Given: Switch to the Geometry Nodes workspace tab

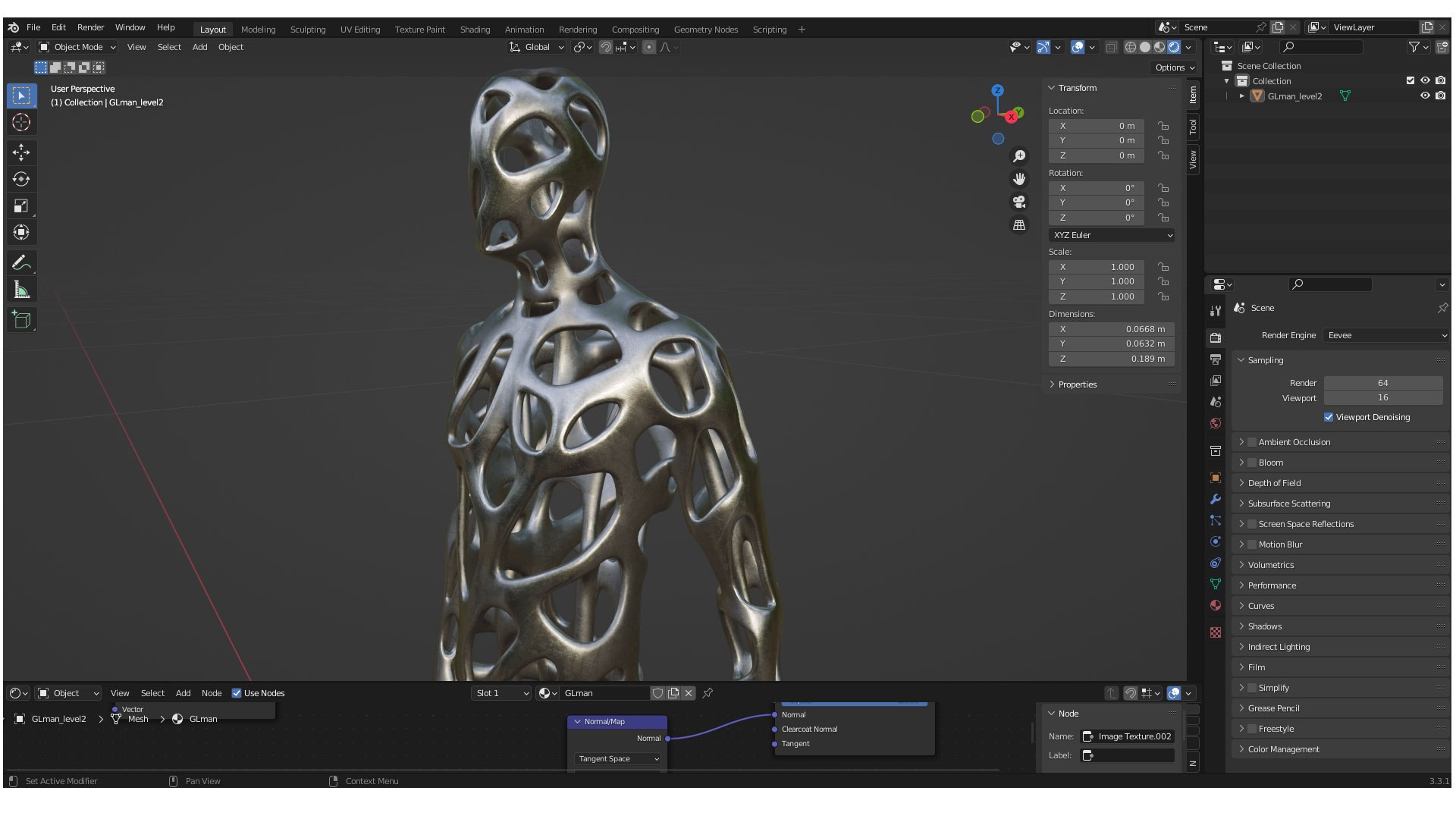Looking at the screenshot, I should (x=705, y=30).
